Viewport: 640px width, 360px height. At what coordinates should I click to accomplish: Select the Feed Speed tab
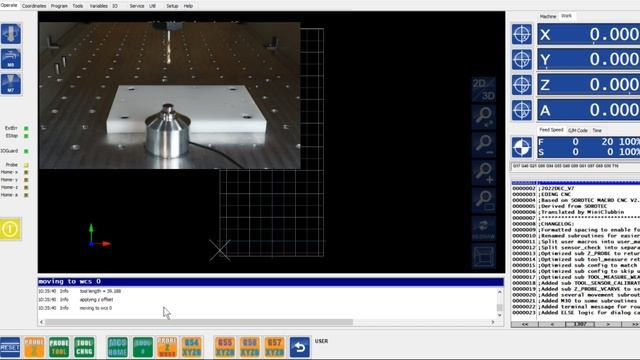point(551,130)
